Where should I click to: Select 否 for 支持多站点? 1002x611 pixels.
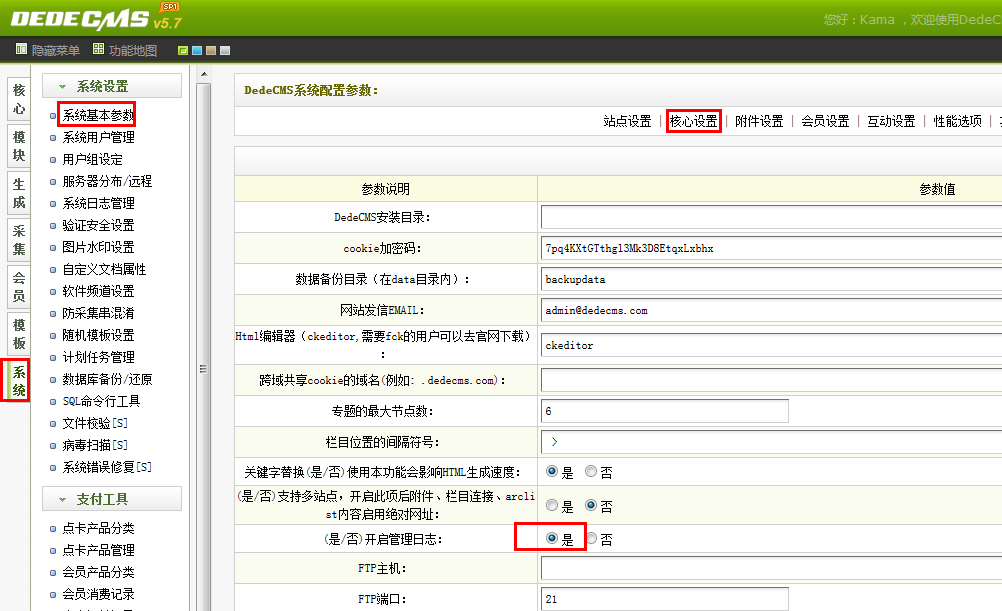591,506
